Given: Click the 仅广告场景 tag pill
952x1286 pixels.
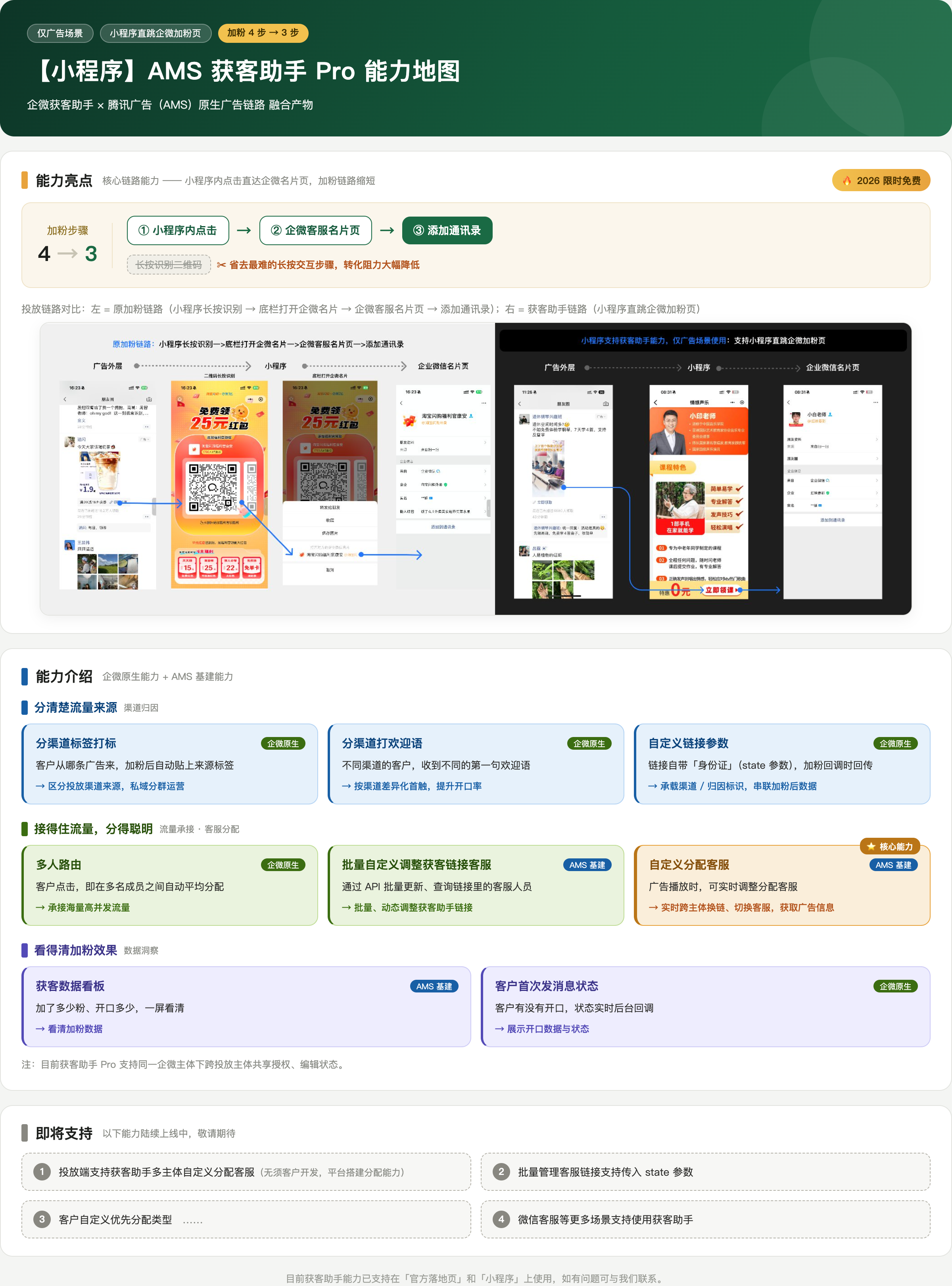Looking at the screenshot, I should coord(60,33).
